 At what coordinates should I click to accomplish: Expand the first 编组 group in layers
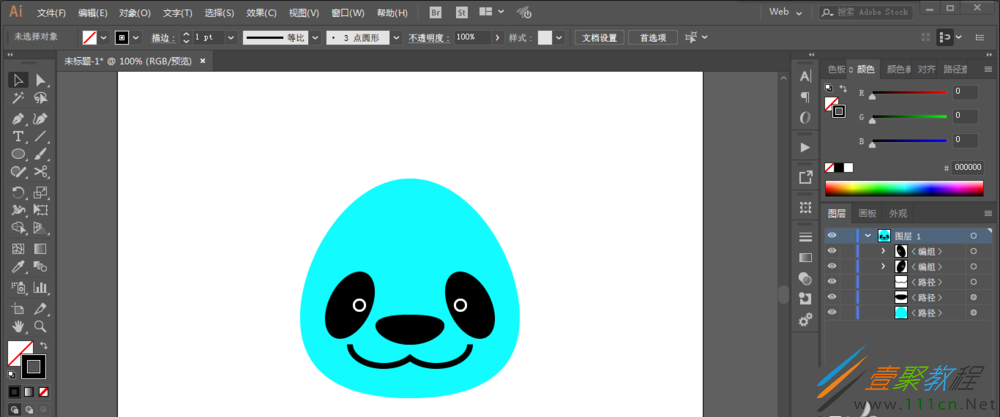[x=883, y=251]
